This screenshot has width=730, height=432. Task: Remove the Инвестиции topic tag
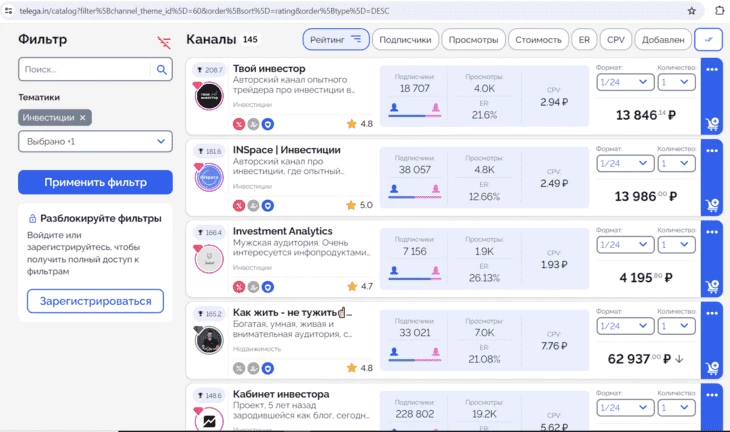[x=83, y=118]
